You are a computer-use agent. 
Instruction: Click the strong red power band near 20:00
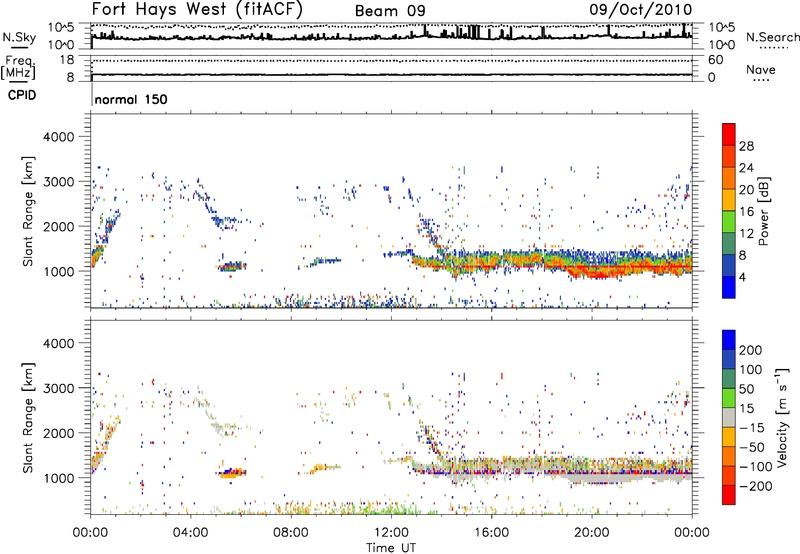click(597, 271)
